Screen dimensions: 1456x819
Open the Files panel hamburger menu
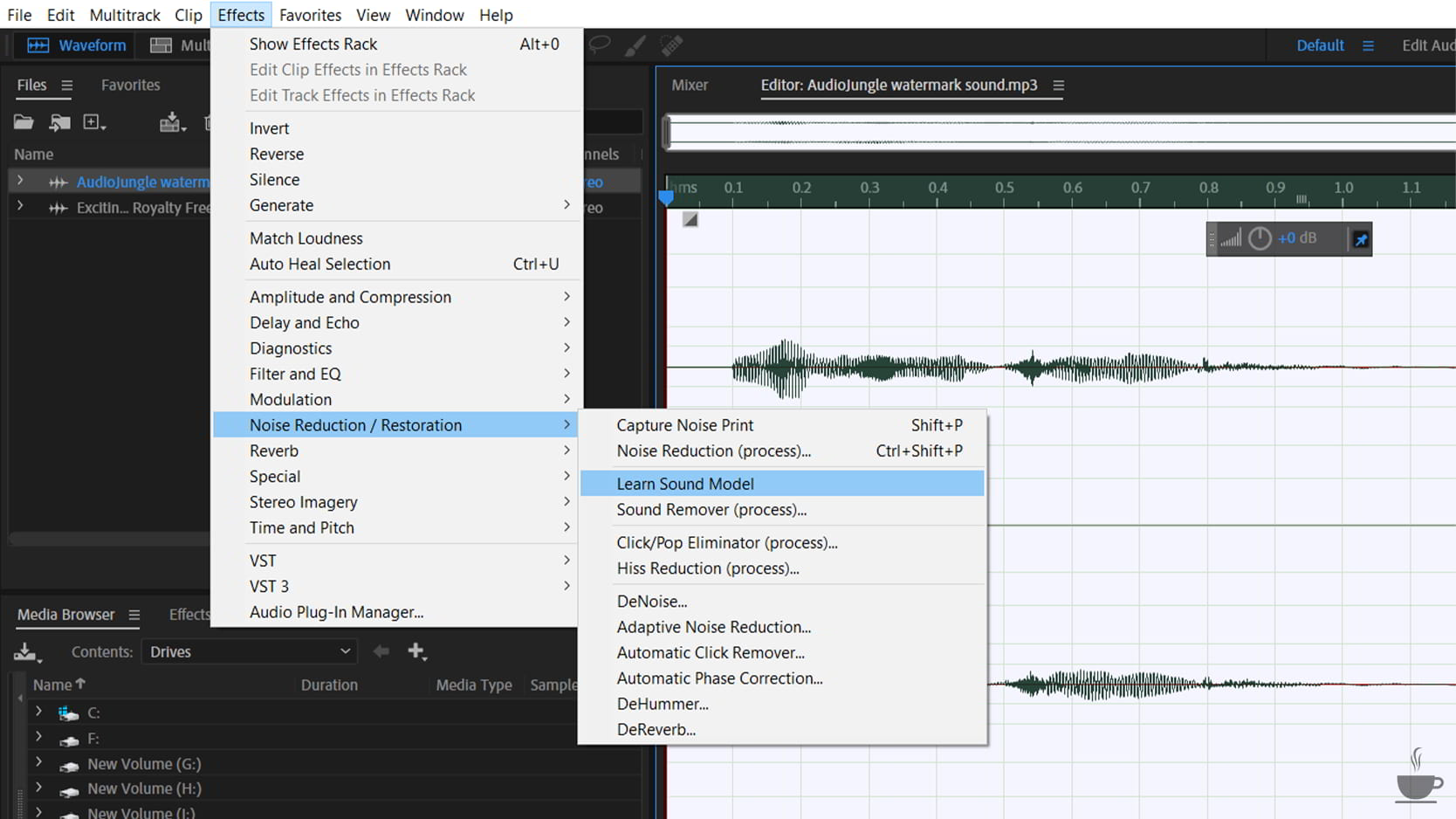(x=67, y=85)
